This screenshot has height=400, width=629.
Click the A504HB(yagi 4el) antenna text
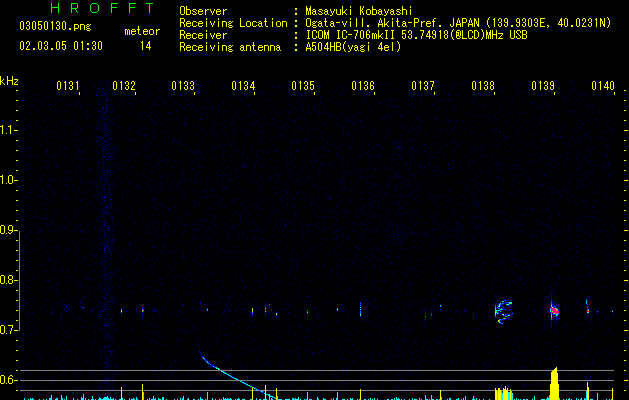(353, 47)
